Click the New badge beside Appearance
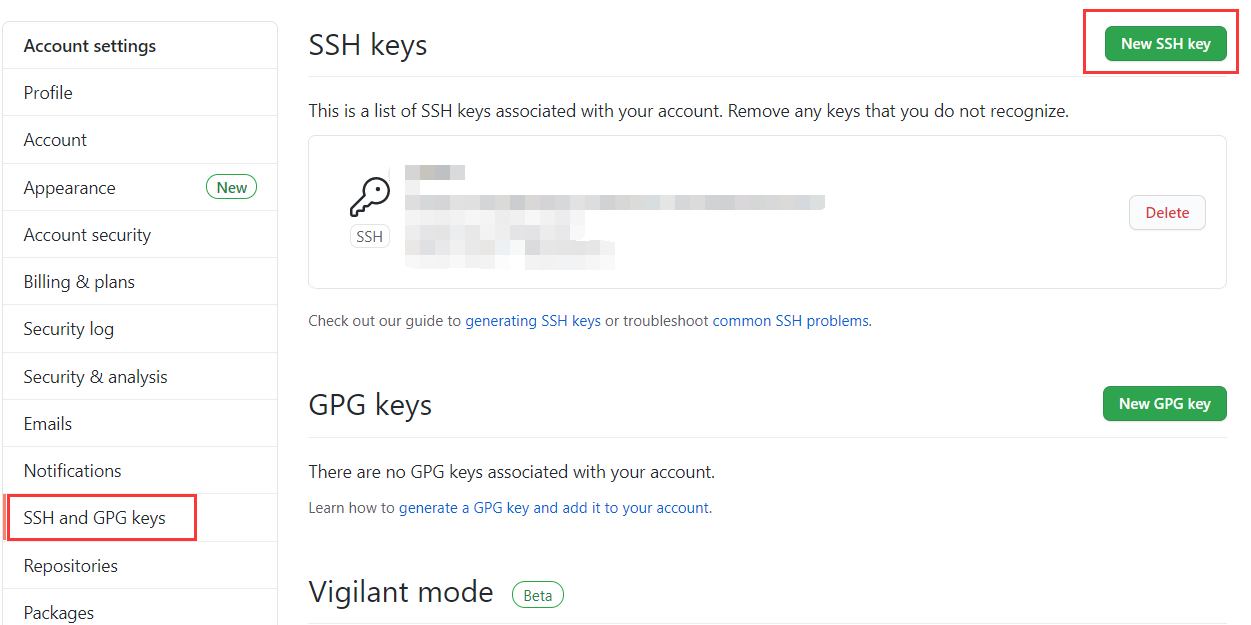This screenshot has width=1251, height=625. [x=231, y=187]
